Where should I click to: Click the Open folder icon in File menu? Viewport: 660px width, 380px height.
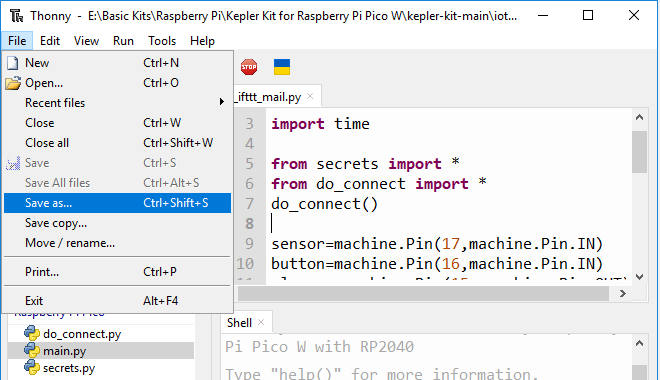click(x=13, y=83)
